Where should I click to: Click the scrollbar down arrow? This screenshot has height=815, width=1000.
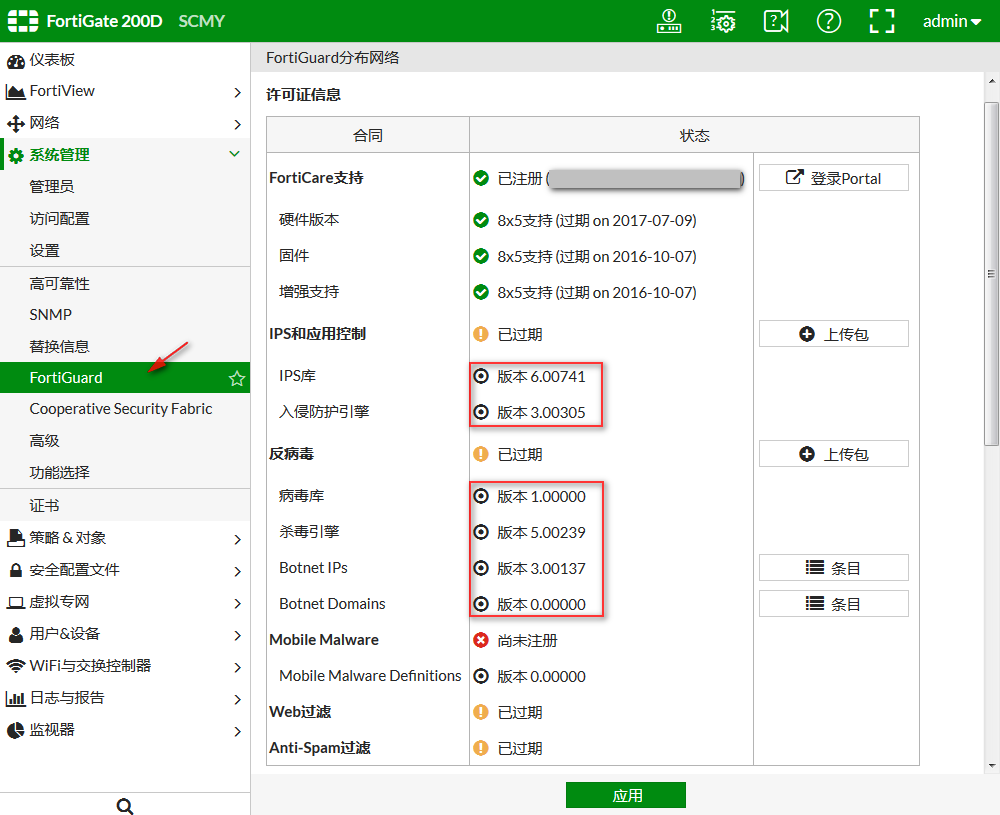(991, 765)
